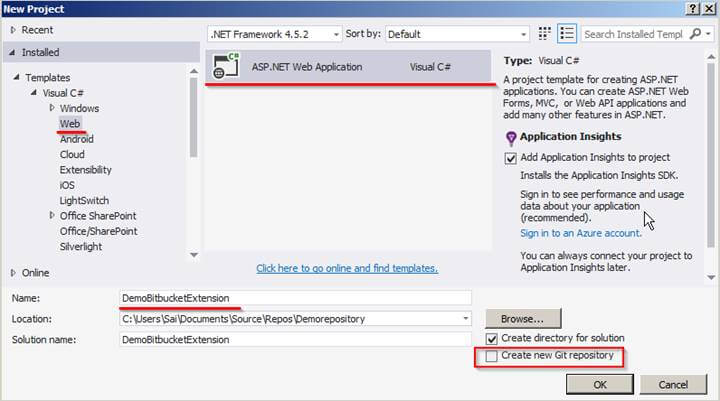This screenshot has width=720, height=401.
Task: Select the Extensibility template category
Action: click(x=85, y=170)
